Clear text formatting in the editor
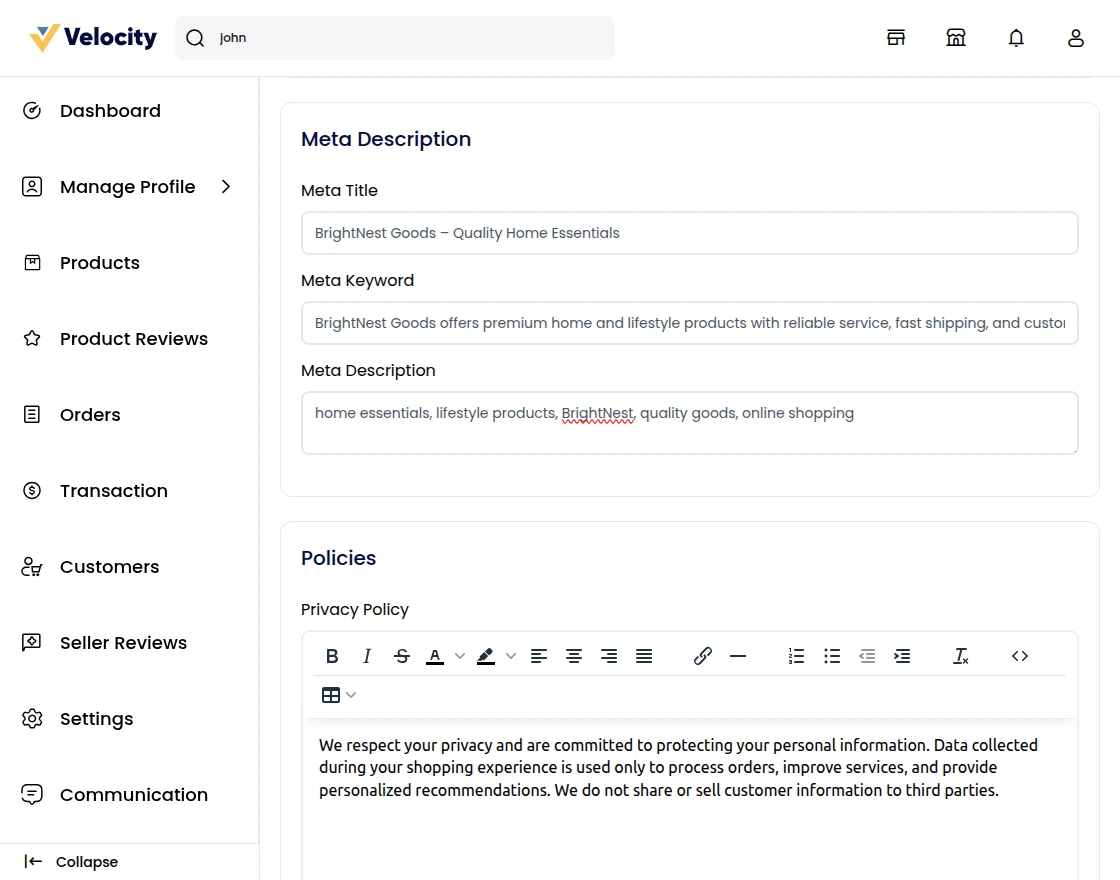 point(961,656)
